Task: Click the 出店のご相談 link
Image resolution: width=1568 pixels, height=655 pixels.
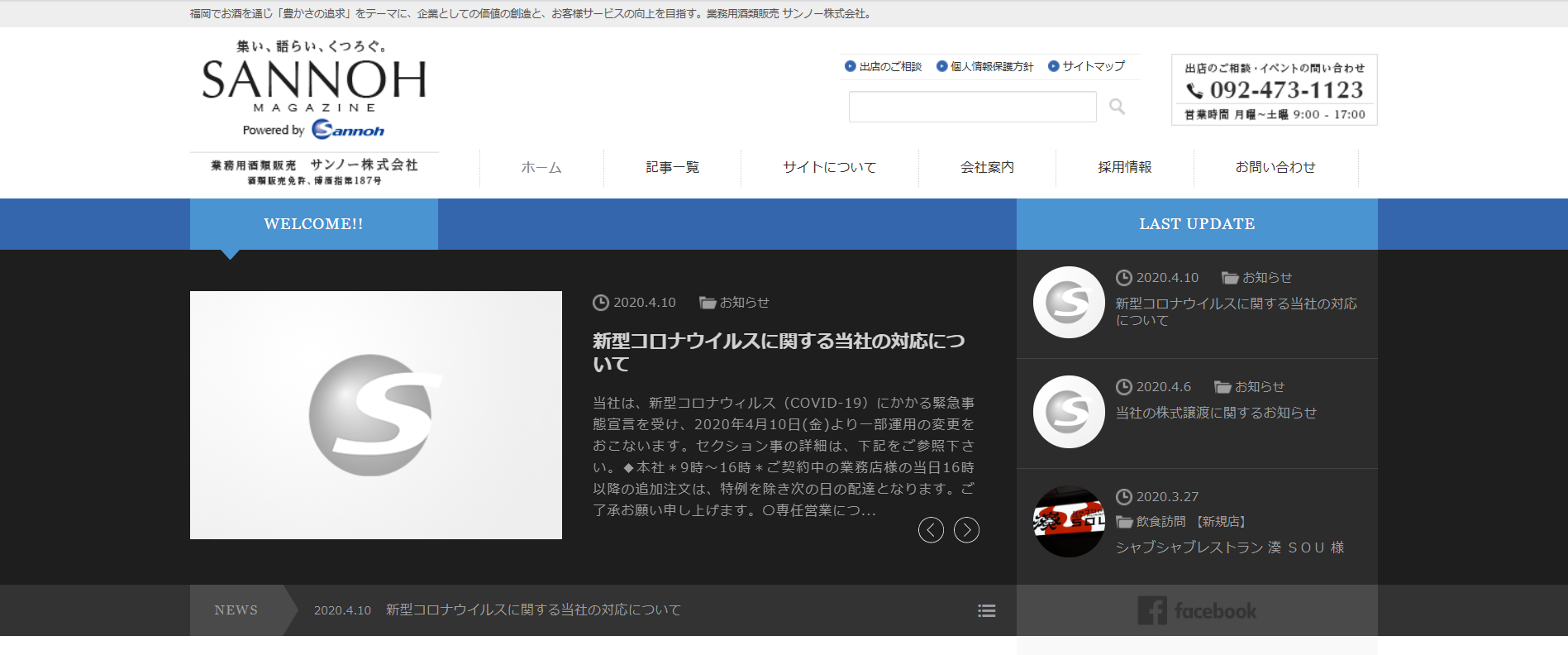Action: pos(890,66)
